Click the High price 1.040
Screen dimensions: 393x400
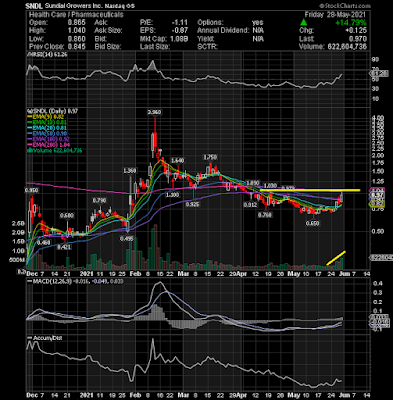pyautogui.click(x=76, y=31)
